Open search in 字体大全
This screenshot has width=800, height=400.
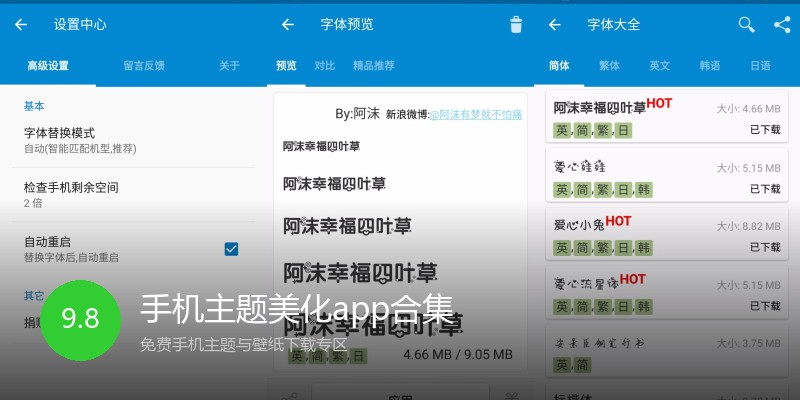(746, 24)
